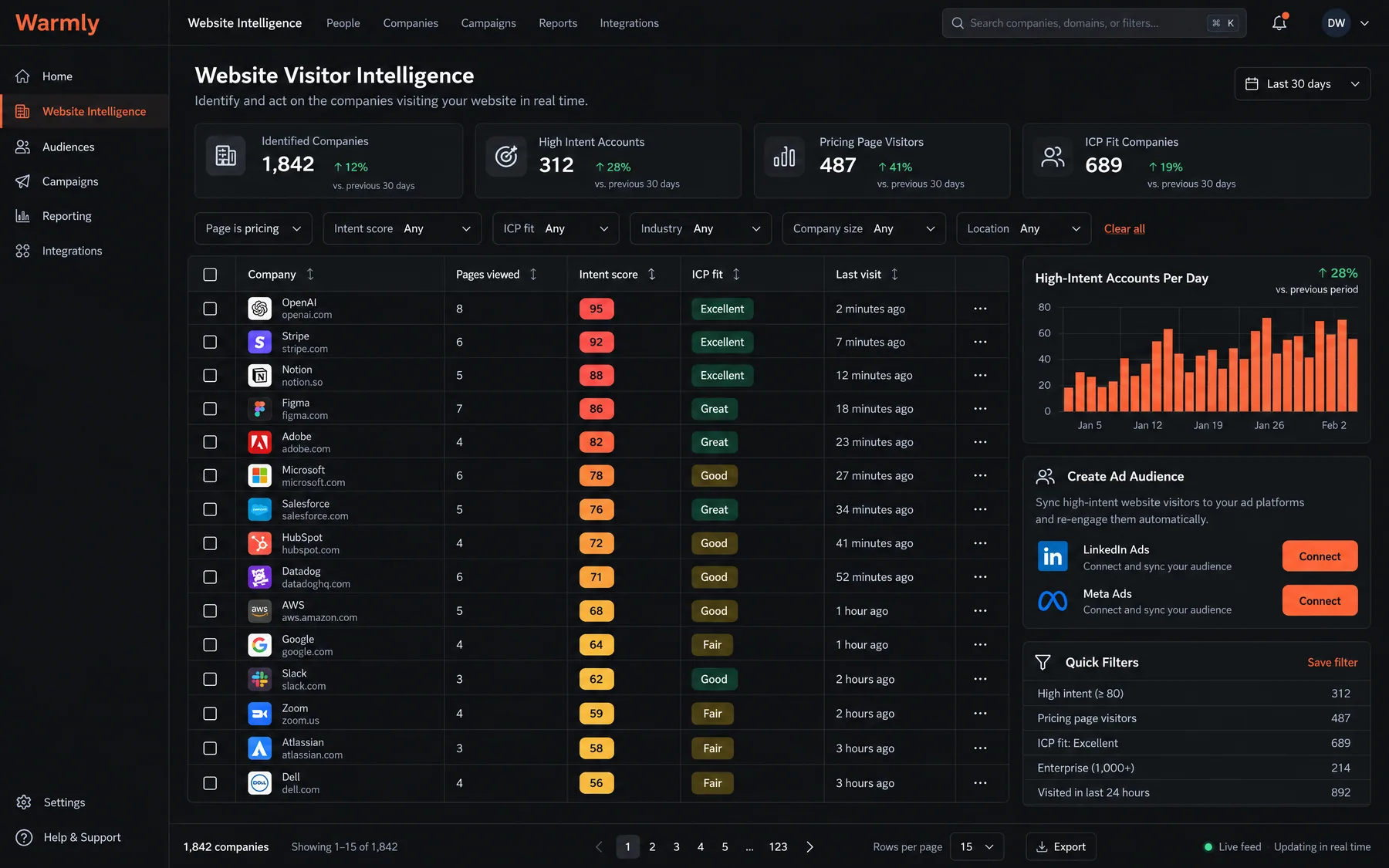This screenshot has height=868, width=1389.
Task: Click the Quick Filters funnel icon
Action: (1043, 662)
